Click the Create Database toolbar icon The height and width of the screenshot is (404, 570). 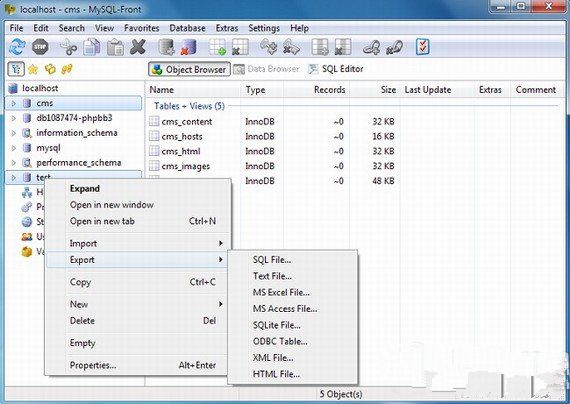(166, 47)
